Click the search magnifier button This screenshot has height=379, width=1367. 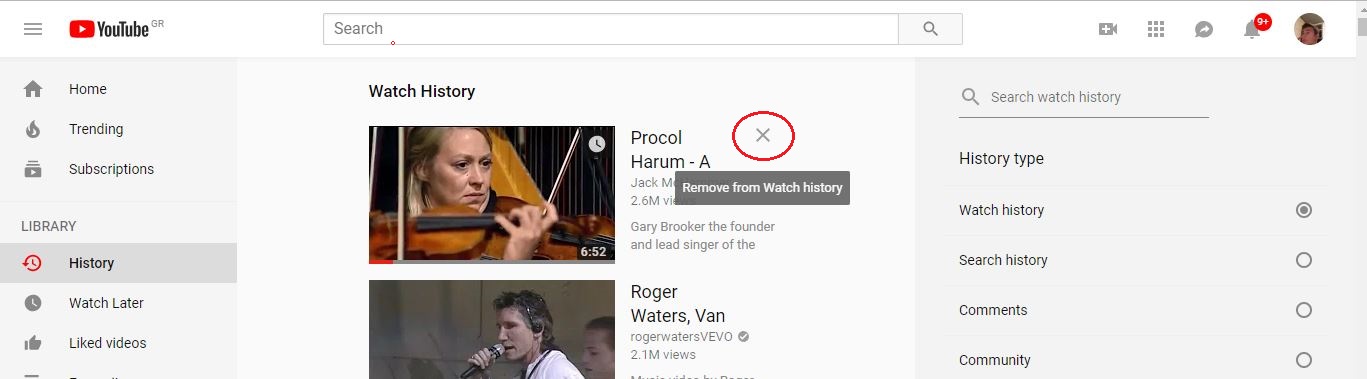tap(930, 29)
